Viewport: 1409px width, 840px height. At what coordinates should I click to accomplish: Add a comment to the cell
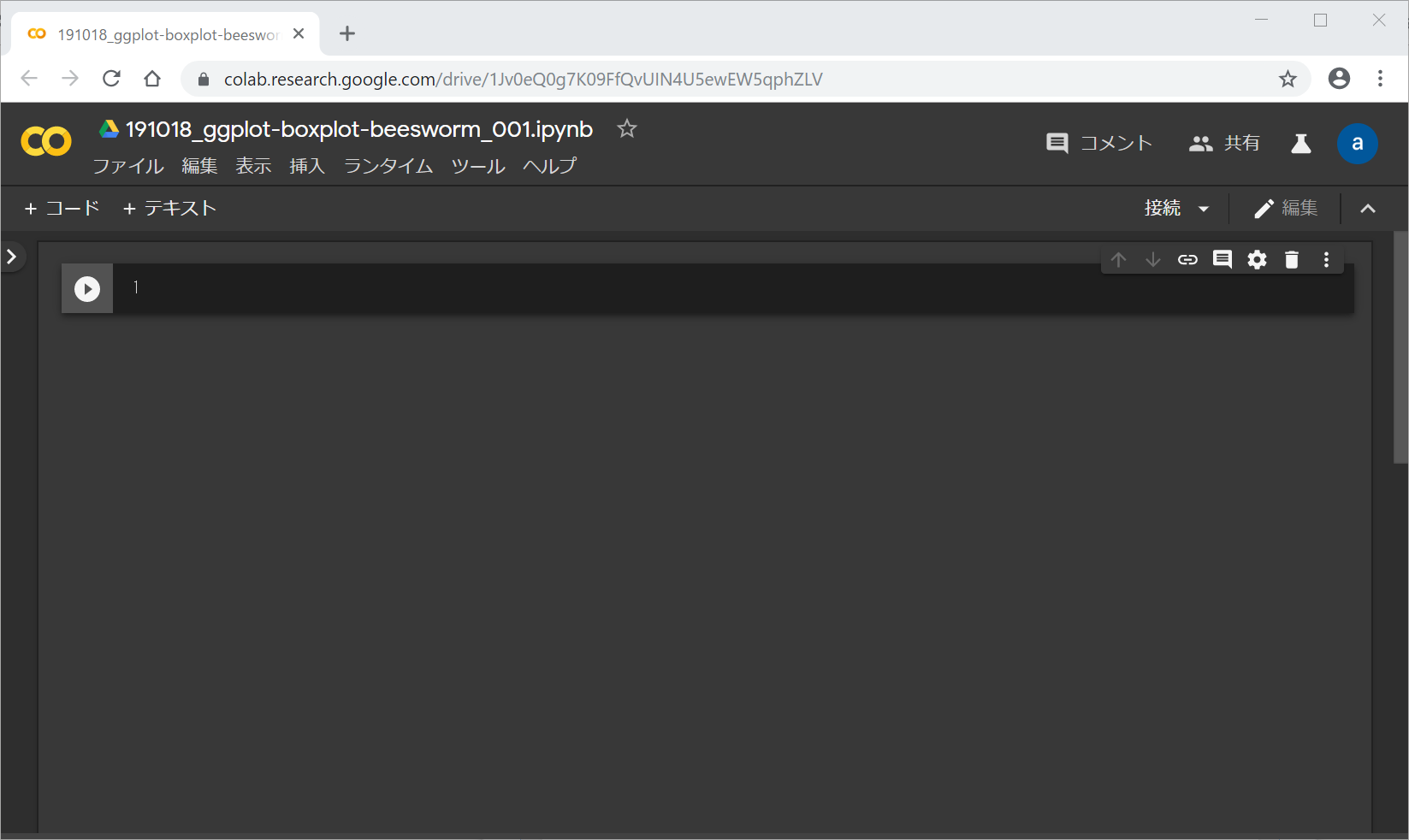point(1223,259)
